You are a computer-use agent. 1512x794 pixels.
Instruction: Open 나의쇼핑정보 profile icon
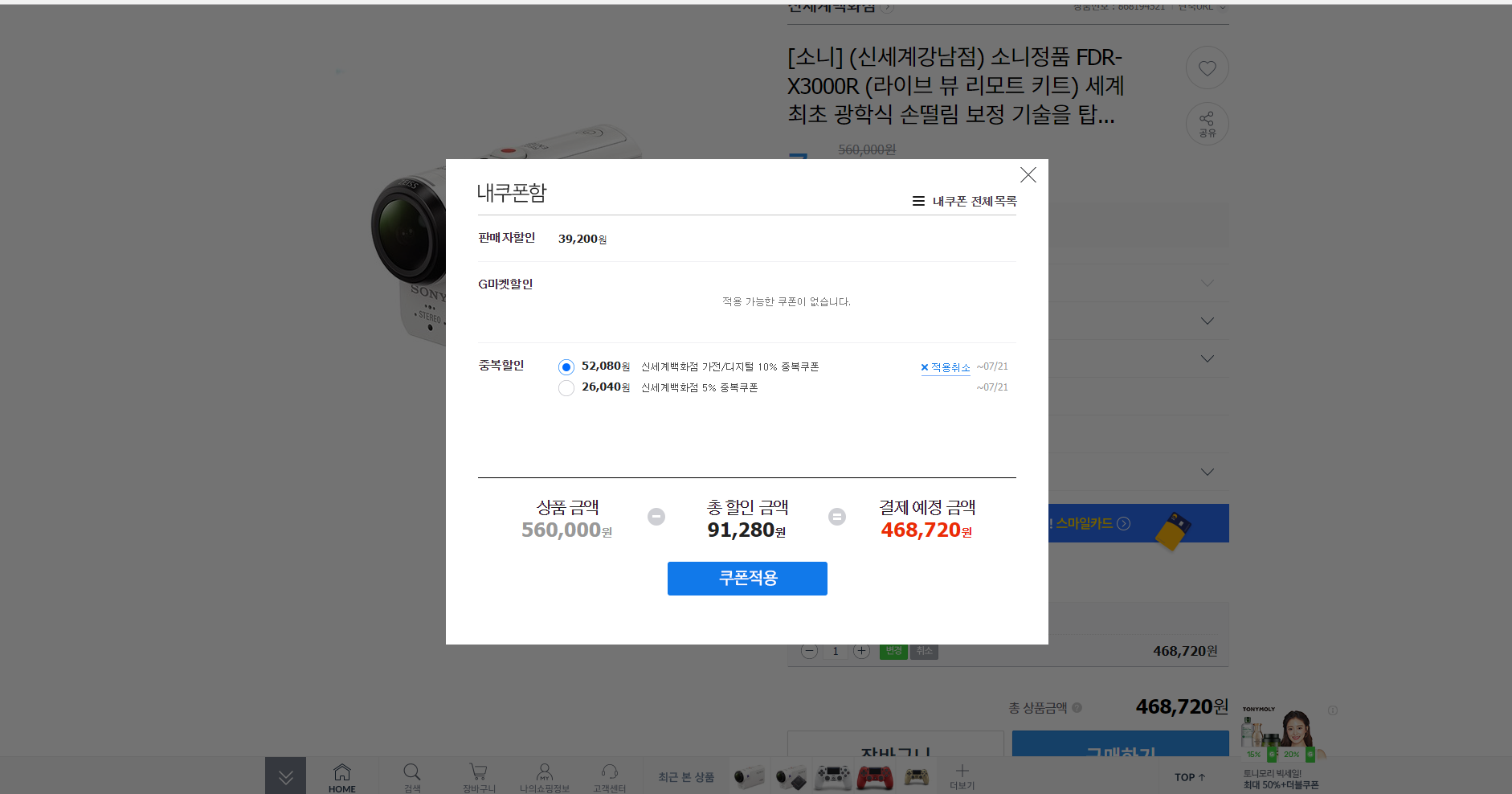coord(544,777)
